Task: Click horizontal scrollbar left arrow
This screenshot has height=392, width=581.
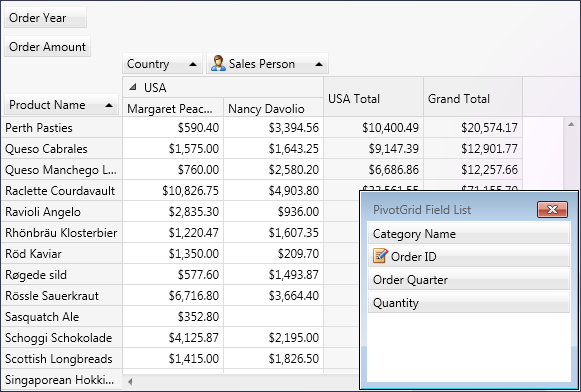Action: coord(130,381)
